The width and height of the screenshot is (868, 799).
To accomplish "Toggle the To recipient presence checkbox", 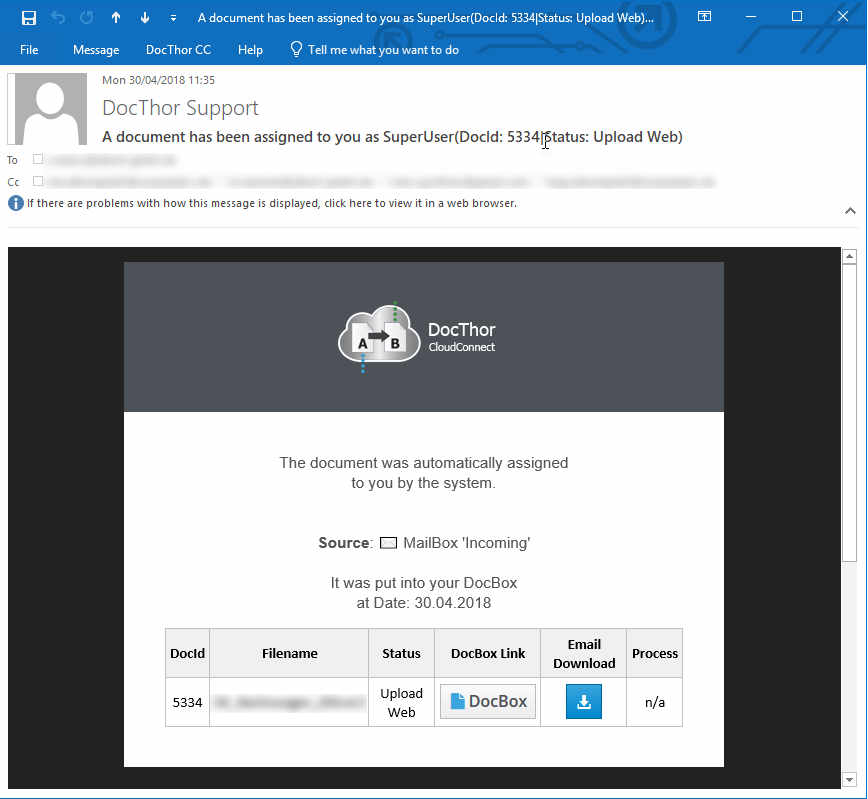I will pos(38,159).
